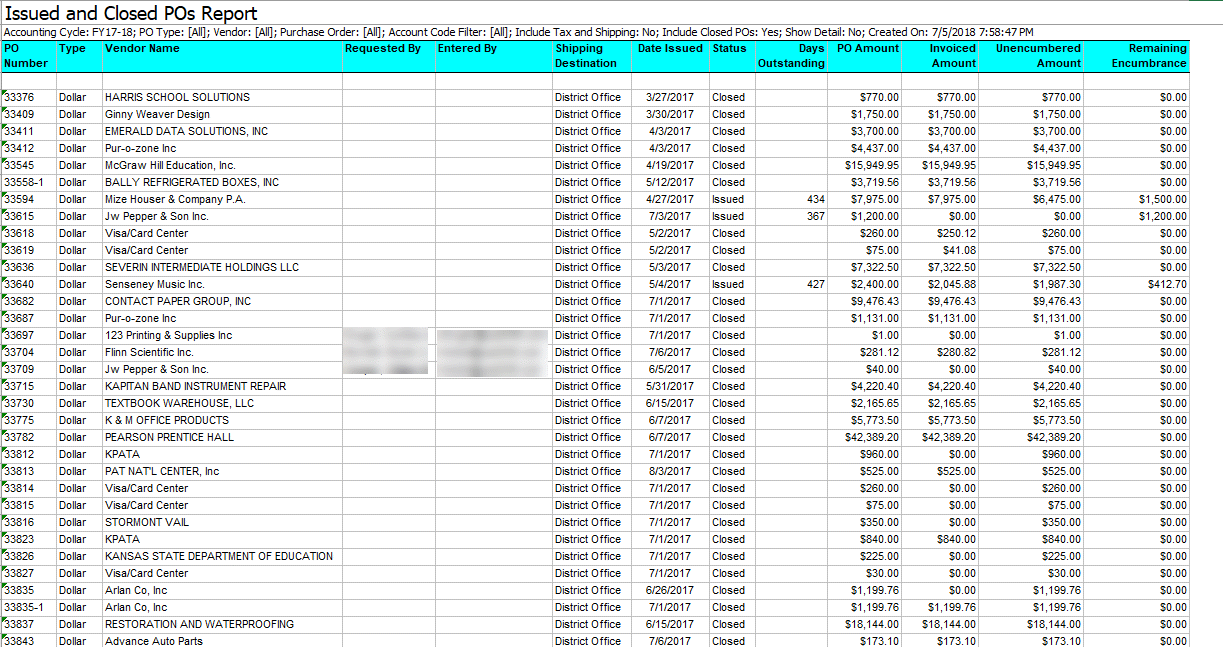The height and width of the screenshot is (647, 1223).
Task: Click the PO Number column header
Action: (x=28, y=56)
